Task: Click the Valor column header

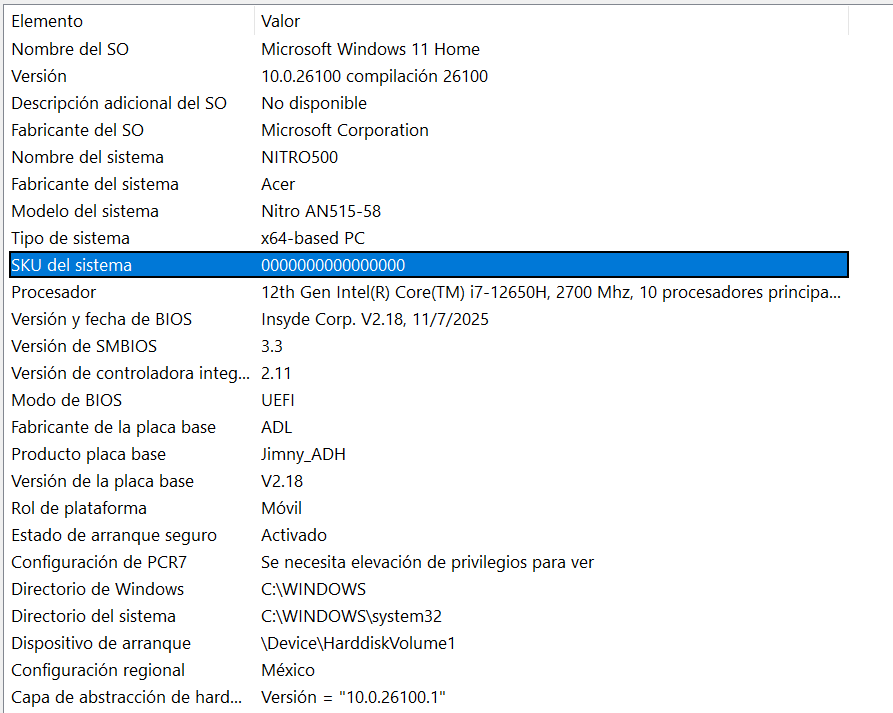Action: (x=551, y=21)
